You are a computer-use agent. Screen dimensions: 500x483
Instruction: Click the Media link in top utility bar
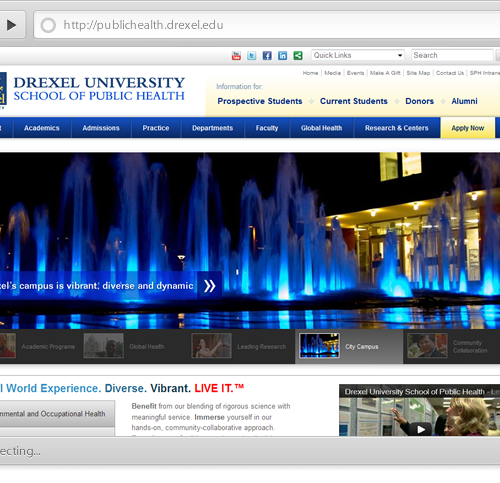(x=332, y=73)
